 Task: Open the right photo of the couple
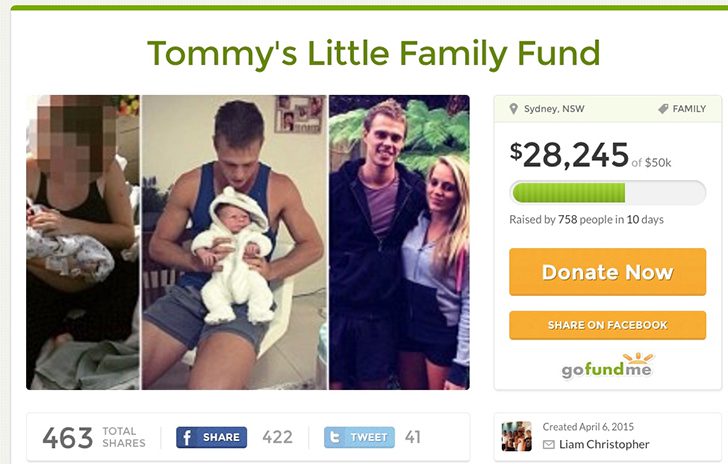pos(399,242)
